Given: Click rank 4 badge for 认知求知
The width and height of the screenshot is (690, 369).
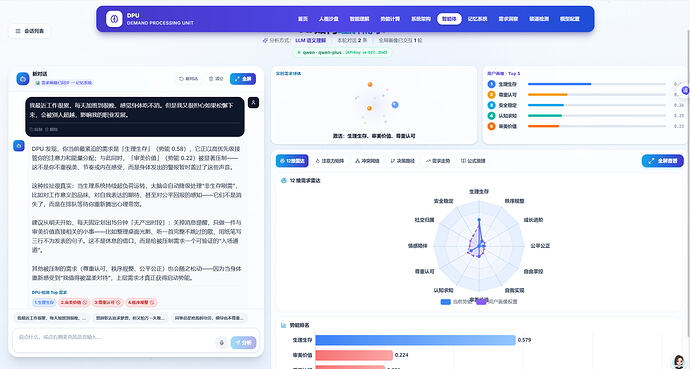Looking at the screenshot, I should pos(492,116).
